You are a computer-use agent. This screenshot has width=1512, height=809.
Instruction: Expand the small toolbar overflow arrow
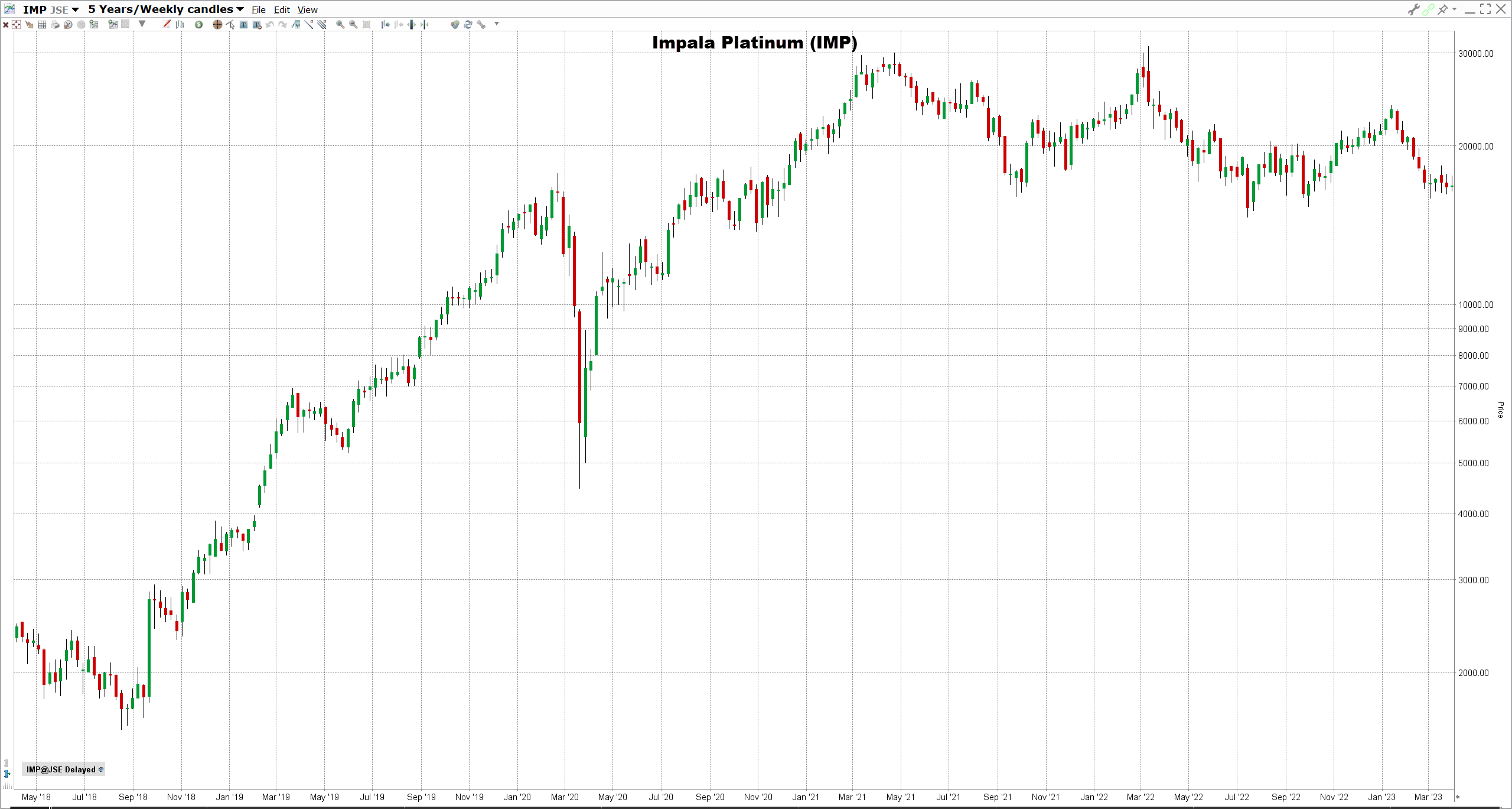pyautogui.click(x=497, y=24)
